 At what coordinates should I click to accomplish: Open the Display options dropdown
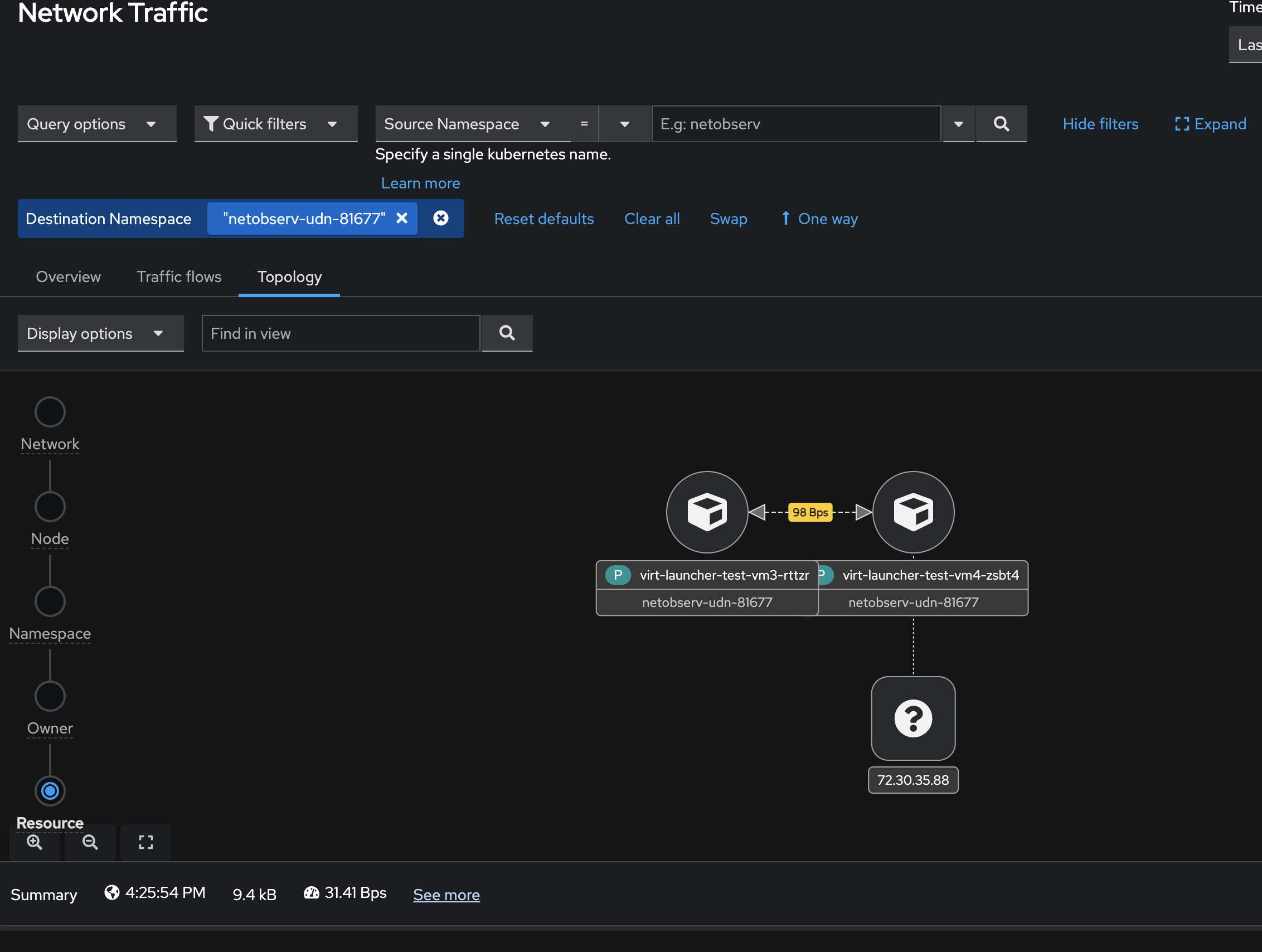point(100,333)
